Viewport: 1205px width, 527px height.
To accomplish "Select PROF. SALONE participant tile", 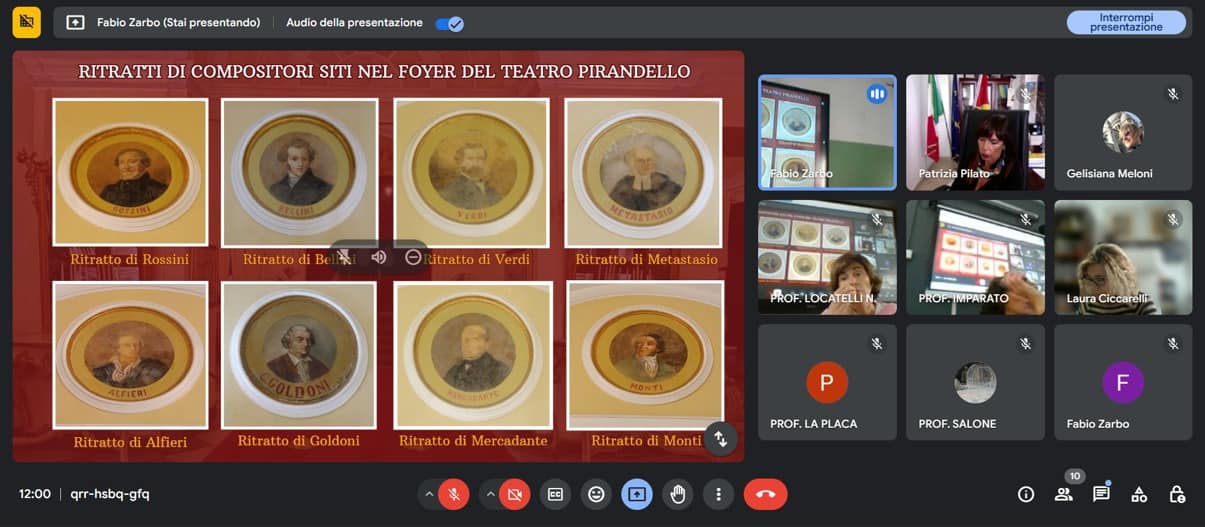I will pyautogui.click(x=975, y=382).
